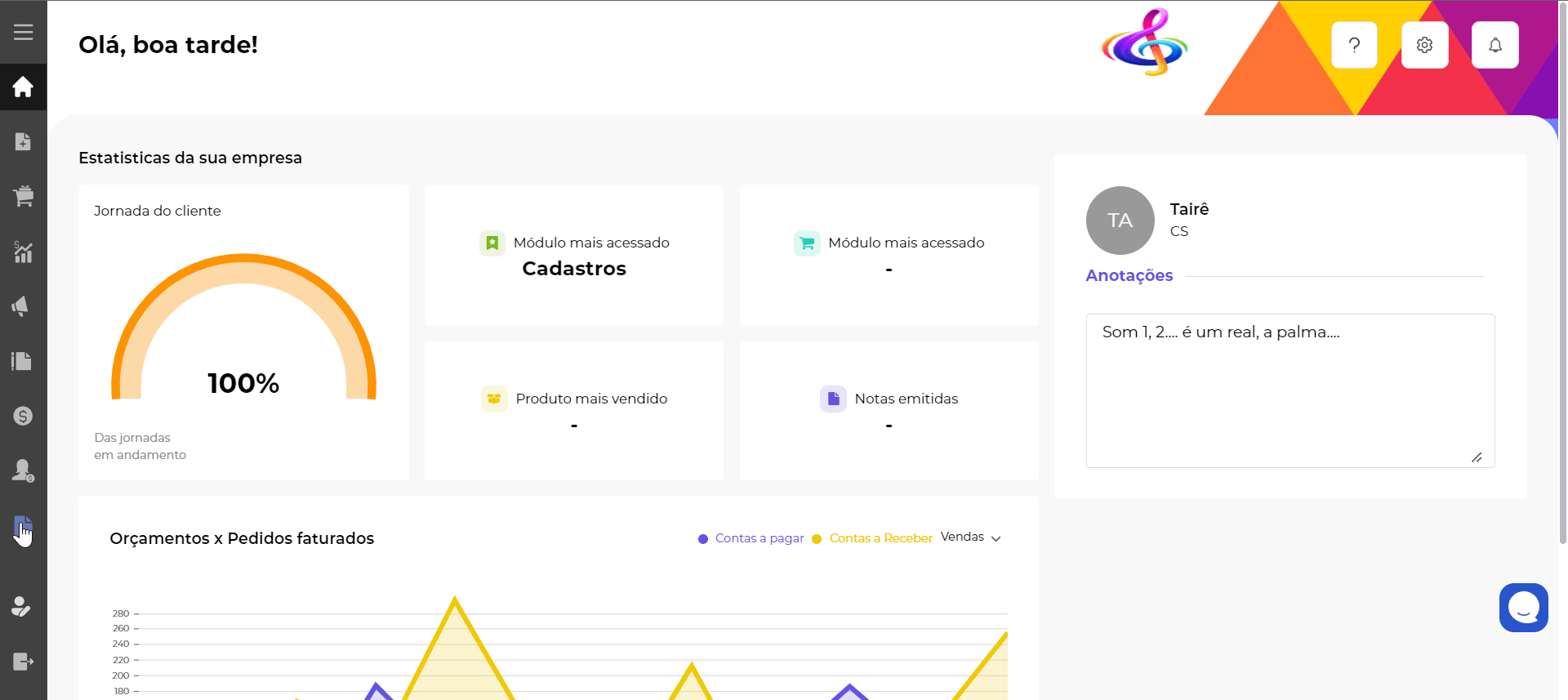
Task: Open the Cadastros most accessed module card
Action: click(x=573, y=256)
